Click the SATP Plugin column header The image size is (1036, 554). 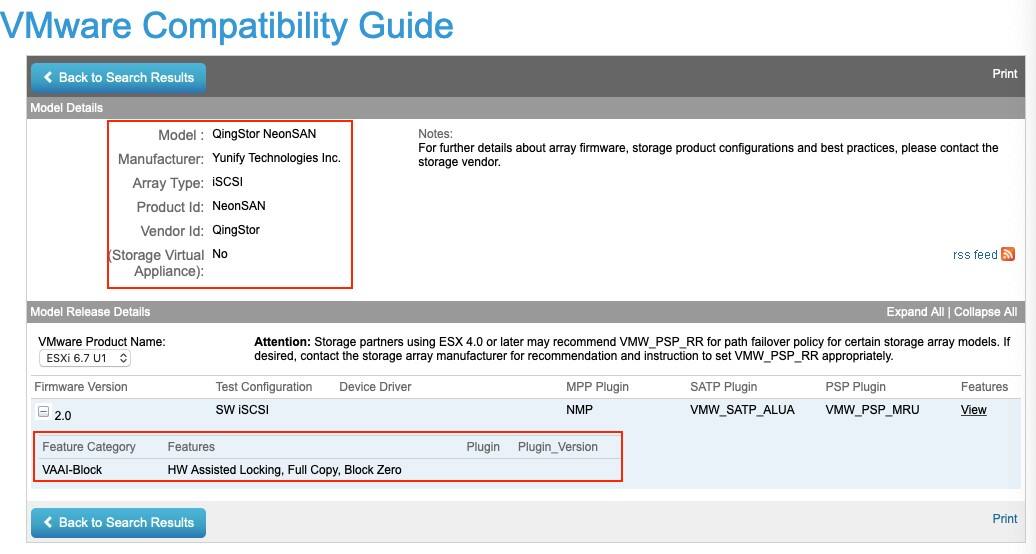pos(723,387)
